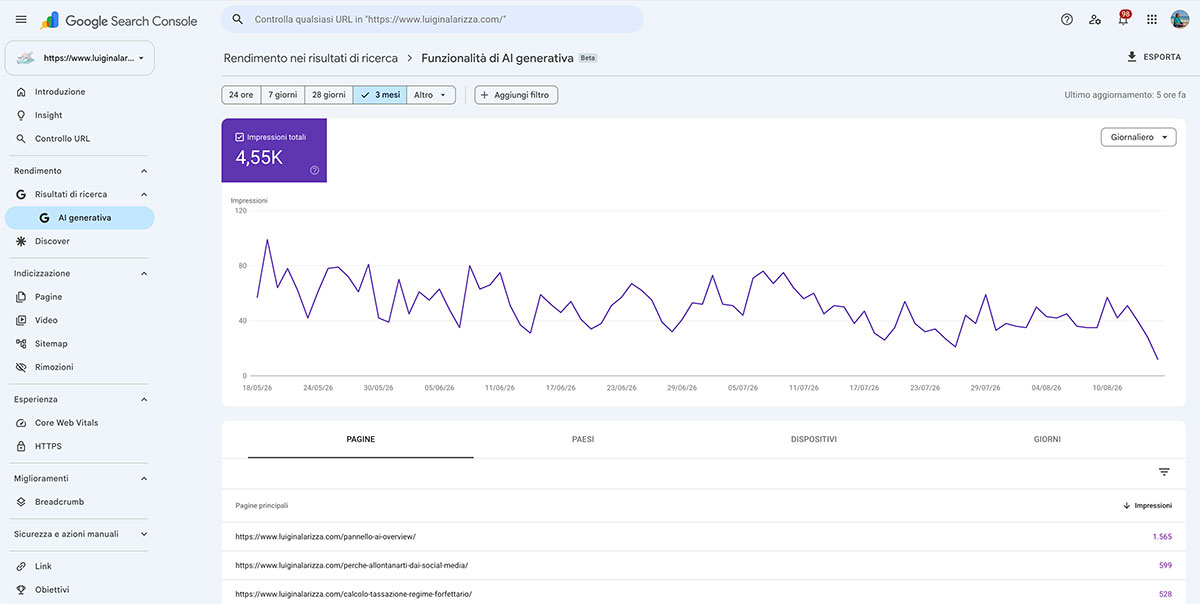Screen dimensions: 1200x604
Task: Open the calcolo-tassazione-regime-forfettario page row
Action: pos(703,593)
